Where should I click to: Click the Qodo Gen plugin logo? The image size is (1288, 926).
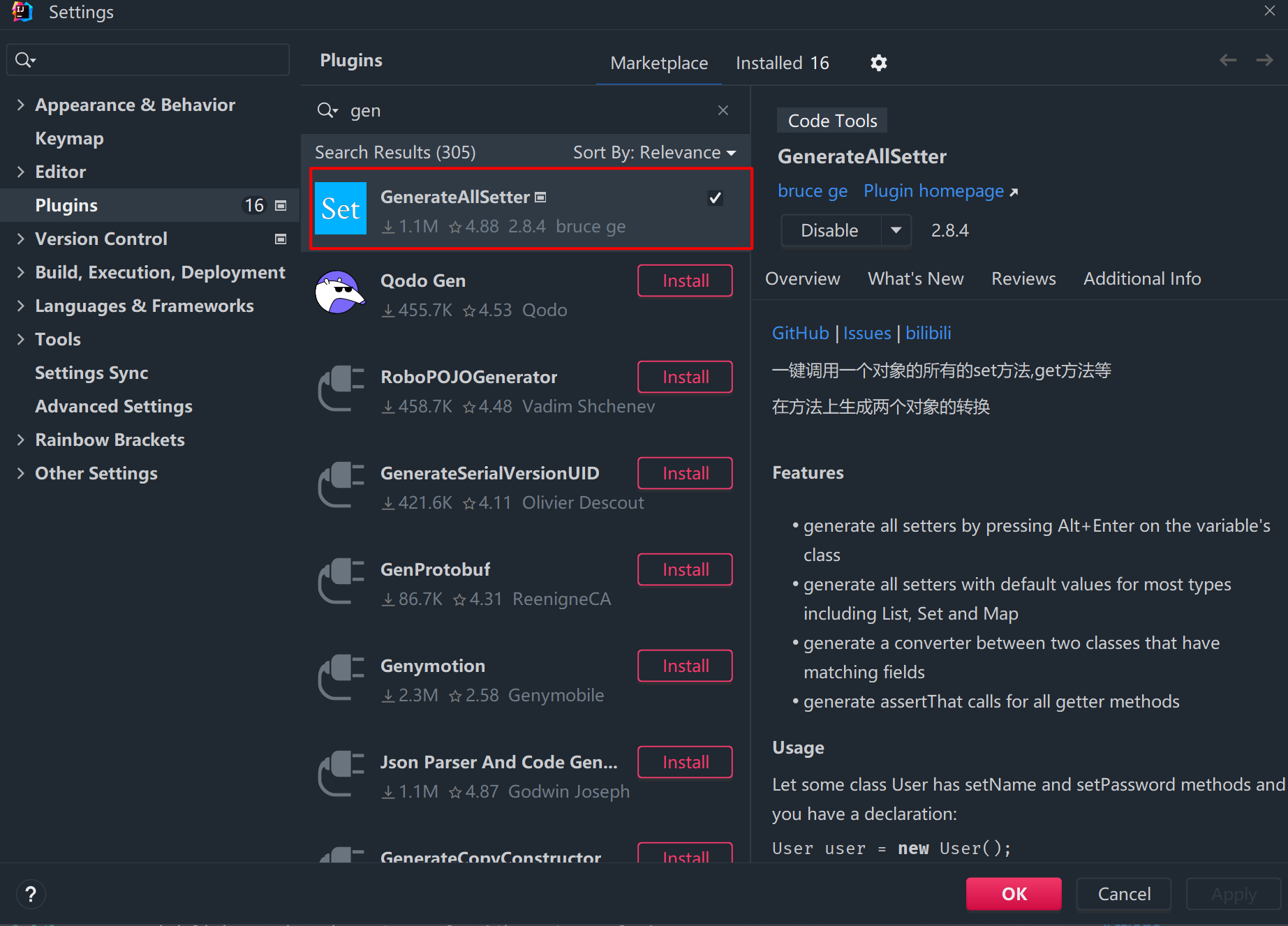[340, 293]
